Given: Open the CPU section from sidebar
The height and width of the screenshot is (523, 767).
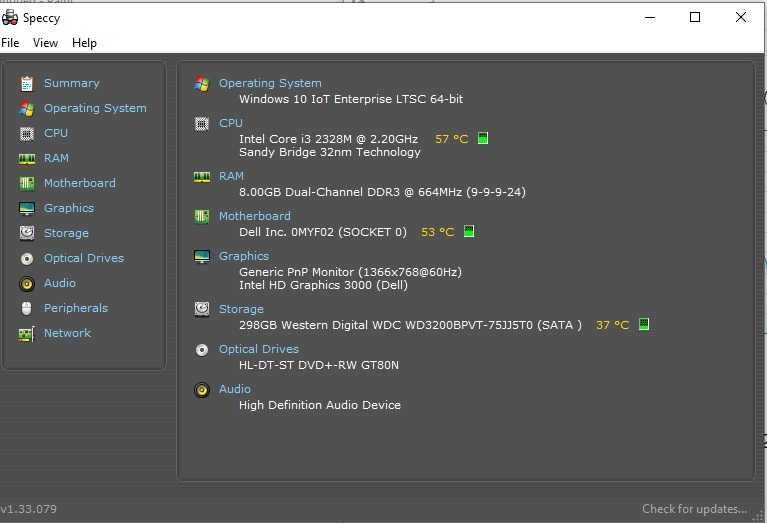Looking at the screenshot, I should click(56, 133).
